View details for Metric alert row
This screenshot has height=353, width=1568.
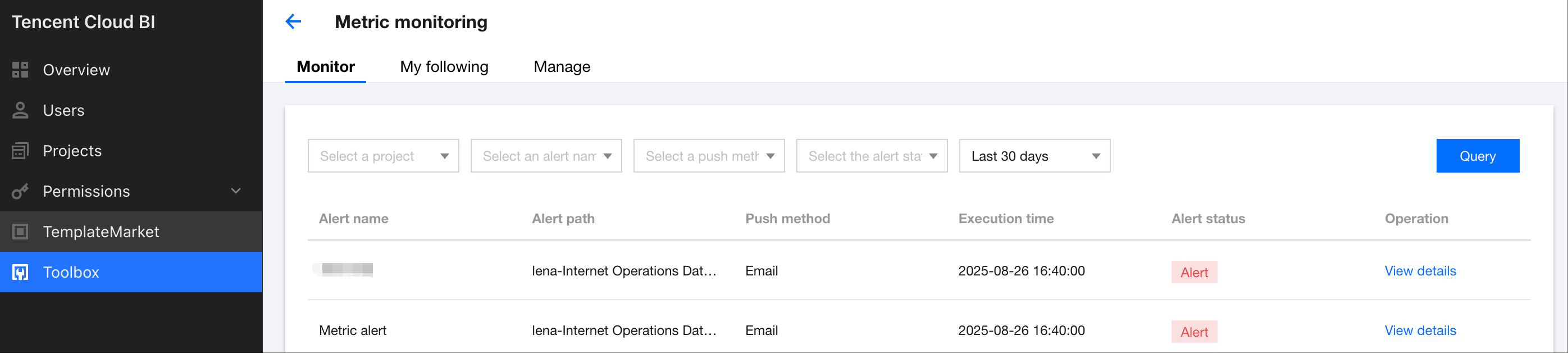[x=1420, y=331]
